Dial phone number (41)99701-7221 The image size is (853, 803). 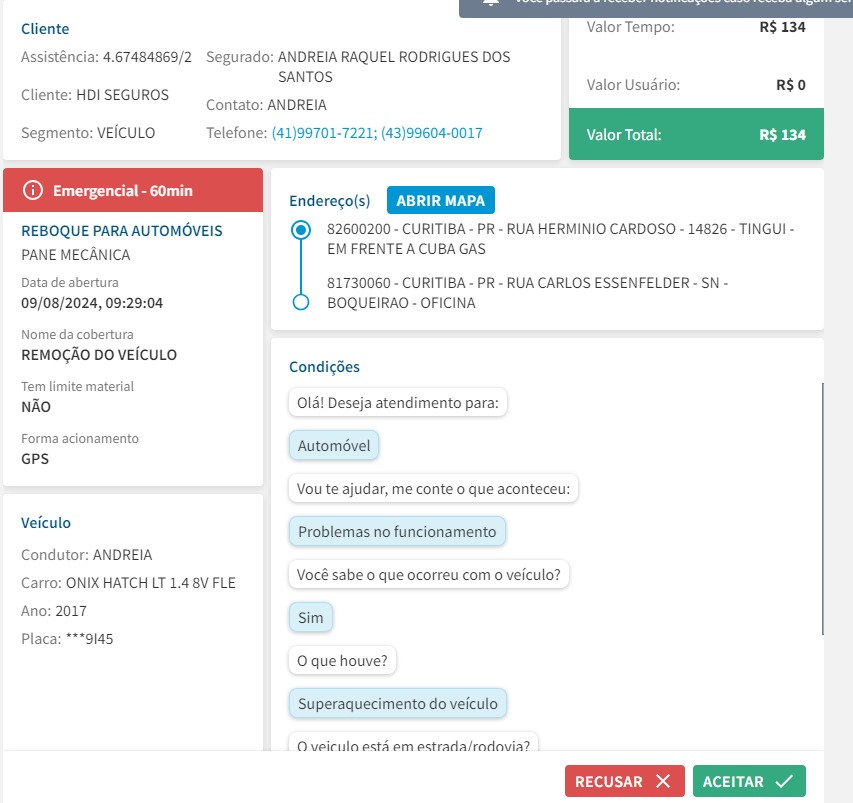(324, 133)
